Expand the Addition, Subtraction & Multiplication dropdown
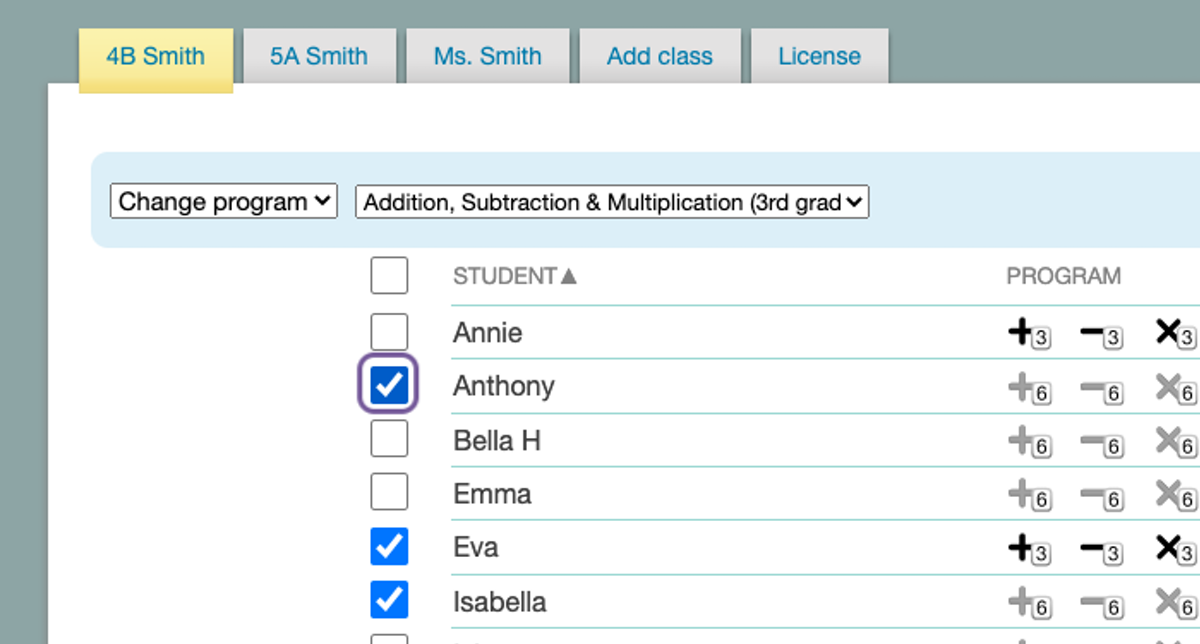1200x644 pixels. pos(612,203)
